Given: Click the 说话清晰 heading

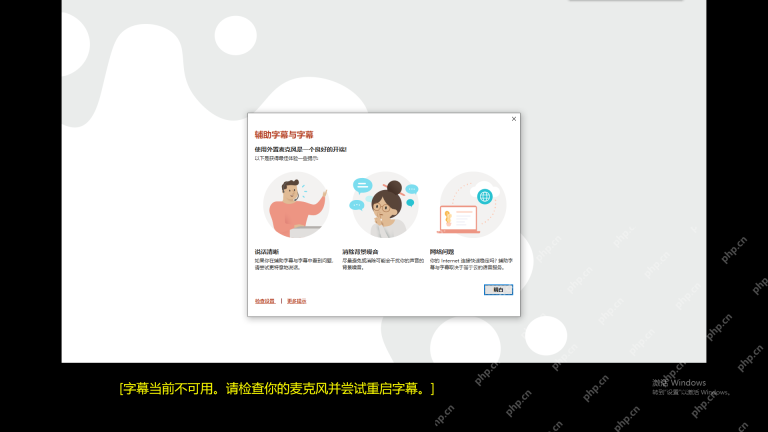Looking at the screenshot, I should tap(267, 252).
